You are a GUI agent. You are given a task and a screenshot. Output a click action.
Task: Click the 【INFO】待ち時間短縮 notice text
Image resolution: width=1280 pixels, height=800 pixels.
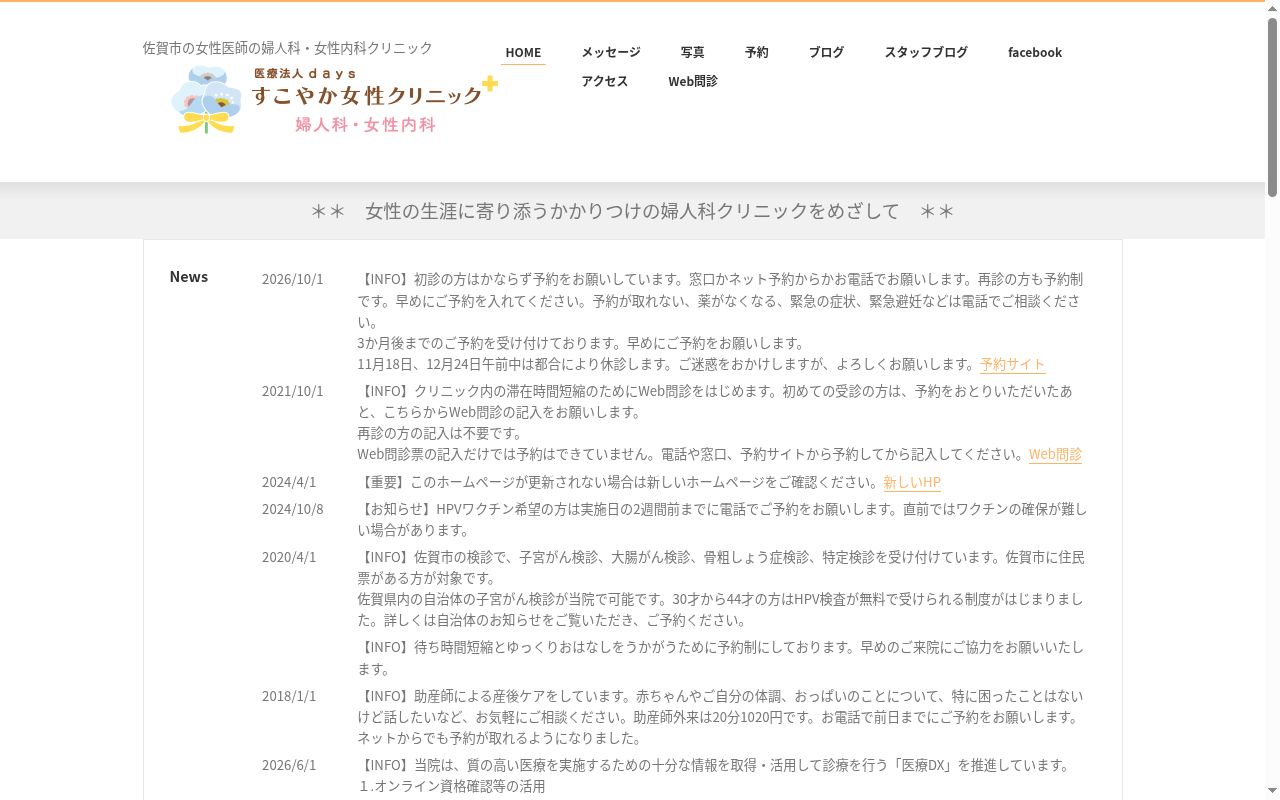721,658
